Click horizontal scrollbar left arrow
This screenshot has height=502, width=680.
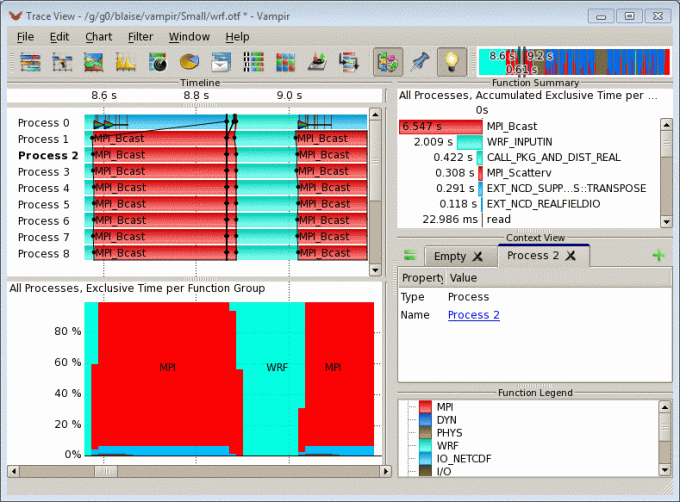(14, 471)
